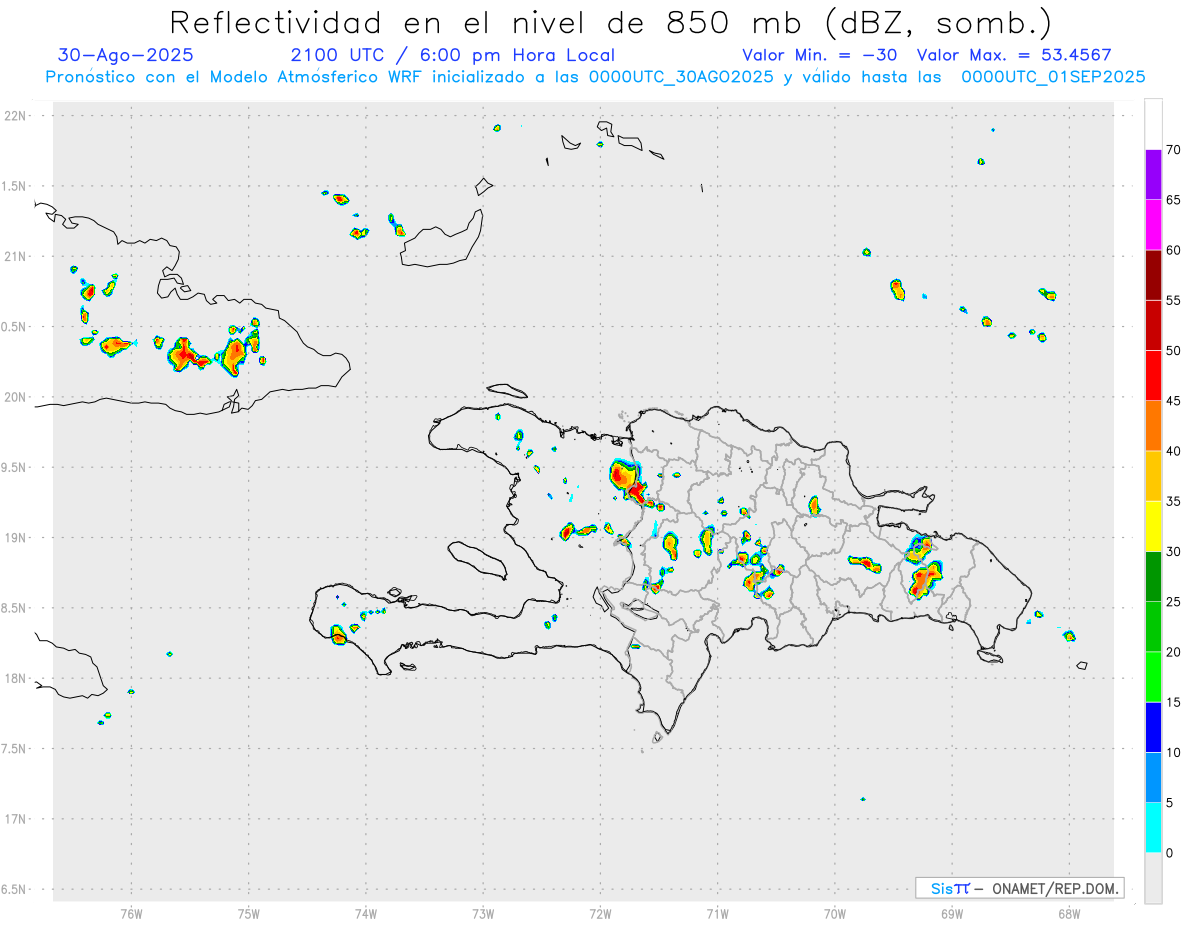This screenshot has width=1200, height=927.
Task: Click the '72W' longitude axis label
Action: pos(600,913)
